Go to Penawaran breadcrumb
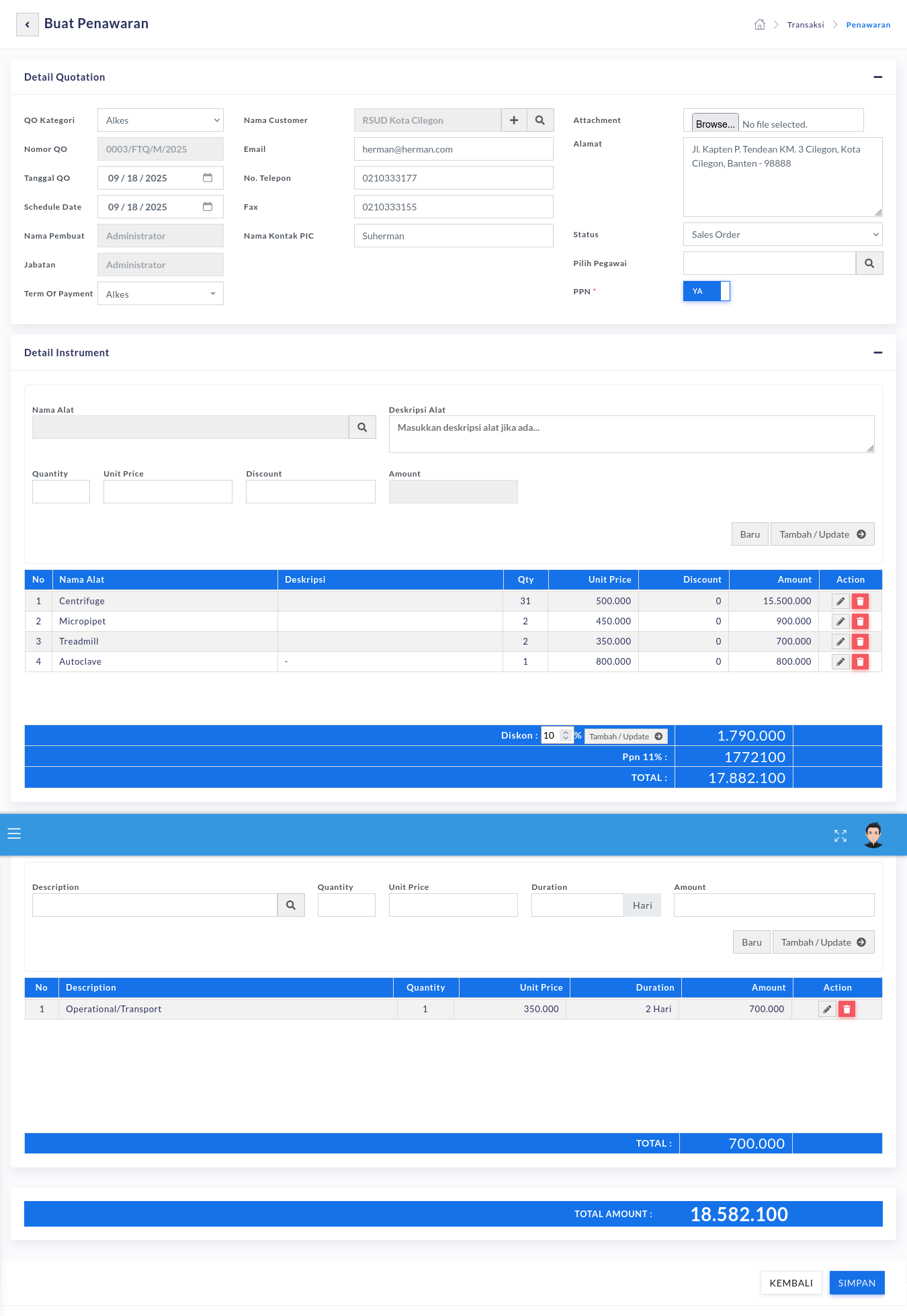The width and height of the screenshot is (907, 1316). [868, 25]
